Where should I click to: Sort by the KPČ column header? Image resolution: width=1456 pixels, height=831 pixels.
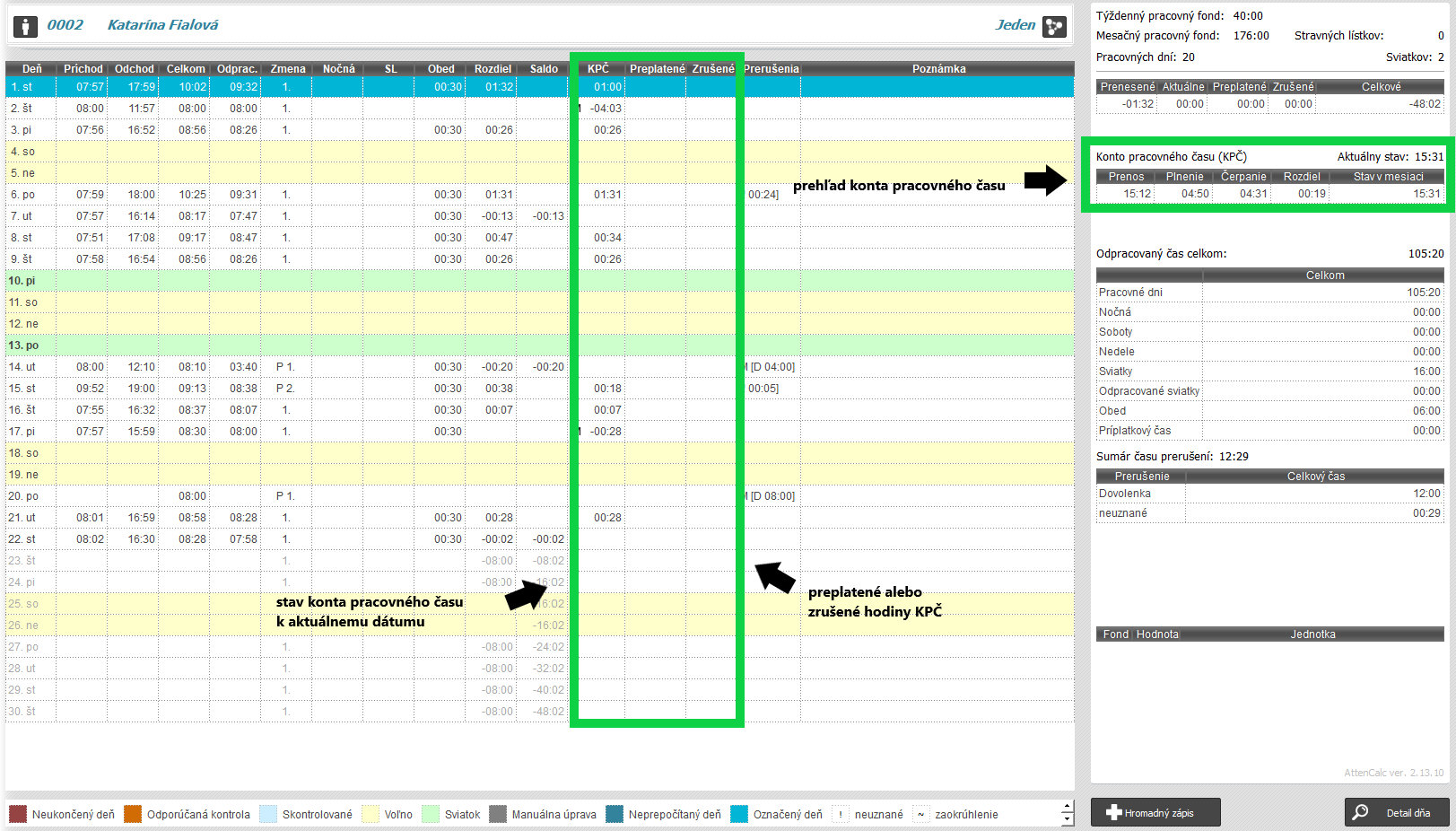click(597, 69)
